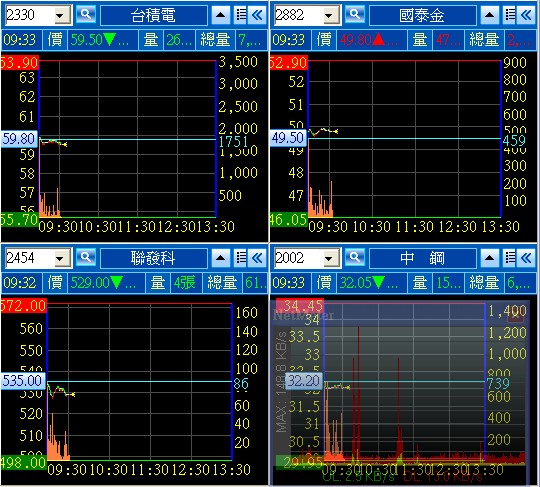Click the 32.20 reference price label
540x487 pixels.
click(304, 381)
